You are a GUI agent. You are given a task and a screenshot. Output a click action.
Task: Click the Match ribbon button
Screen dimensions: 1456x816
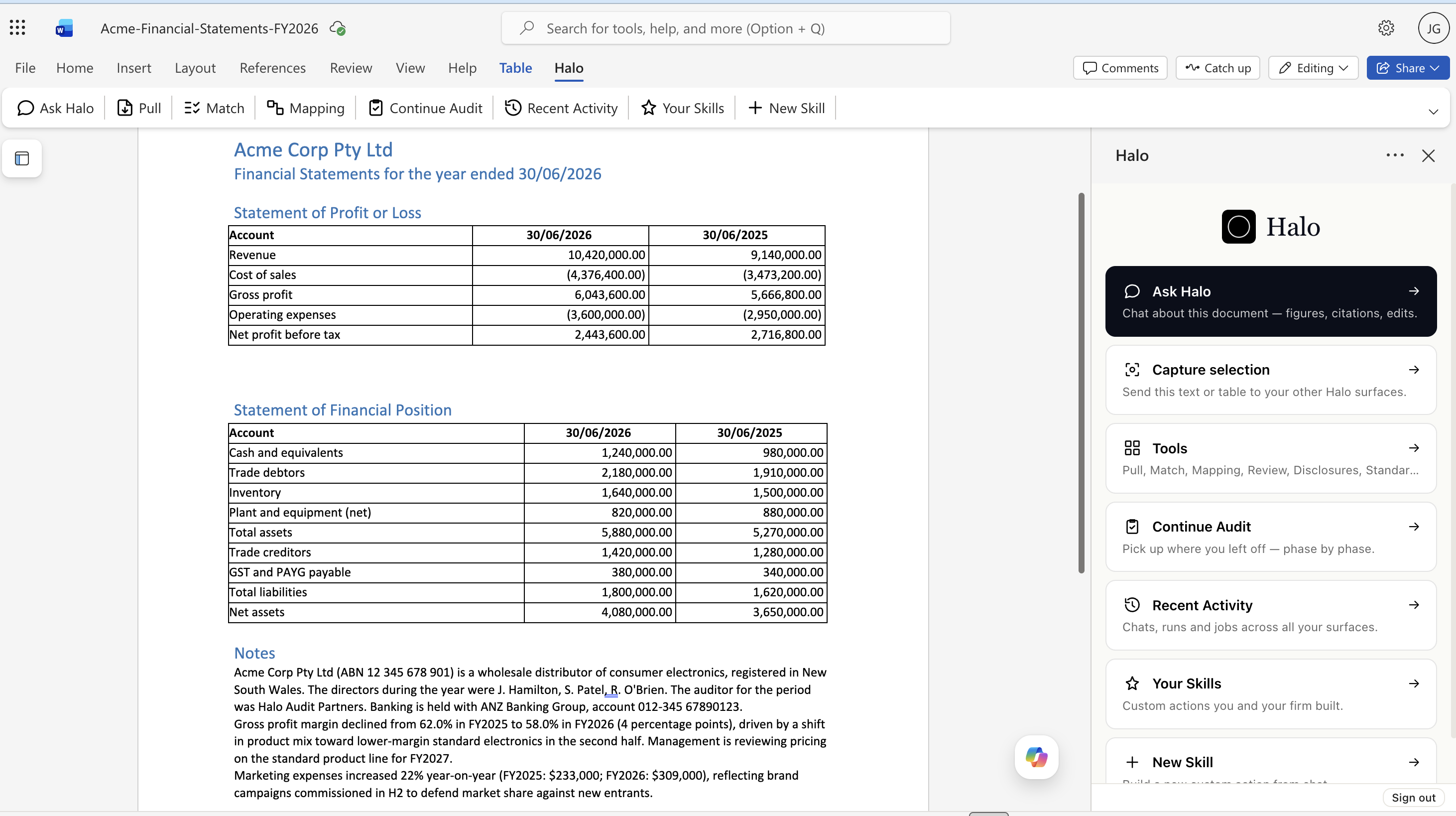click(x=214, y=108)
